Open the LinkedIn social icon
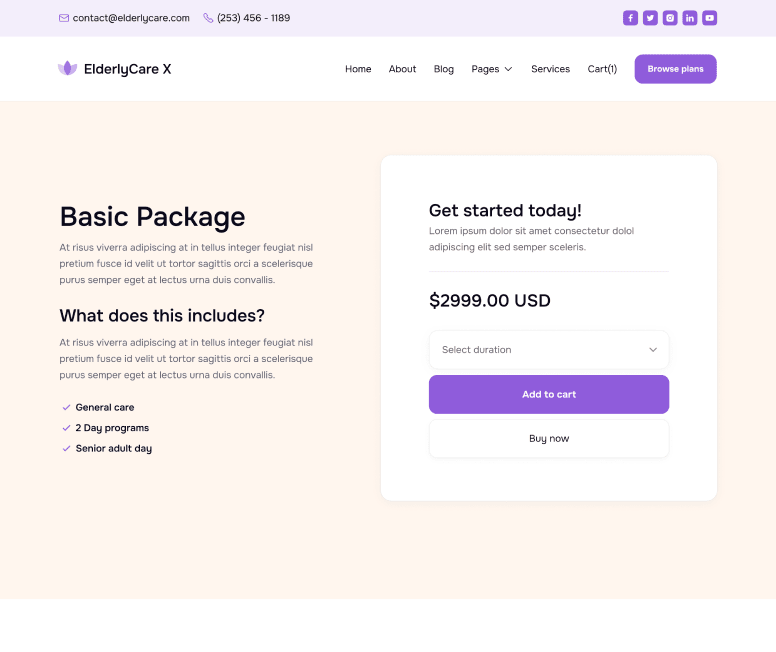Image resolution: width=776 pixels, height=652 pixels. [689, 18]
